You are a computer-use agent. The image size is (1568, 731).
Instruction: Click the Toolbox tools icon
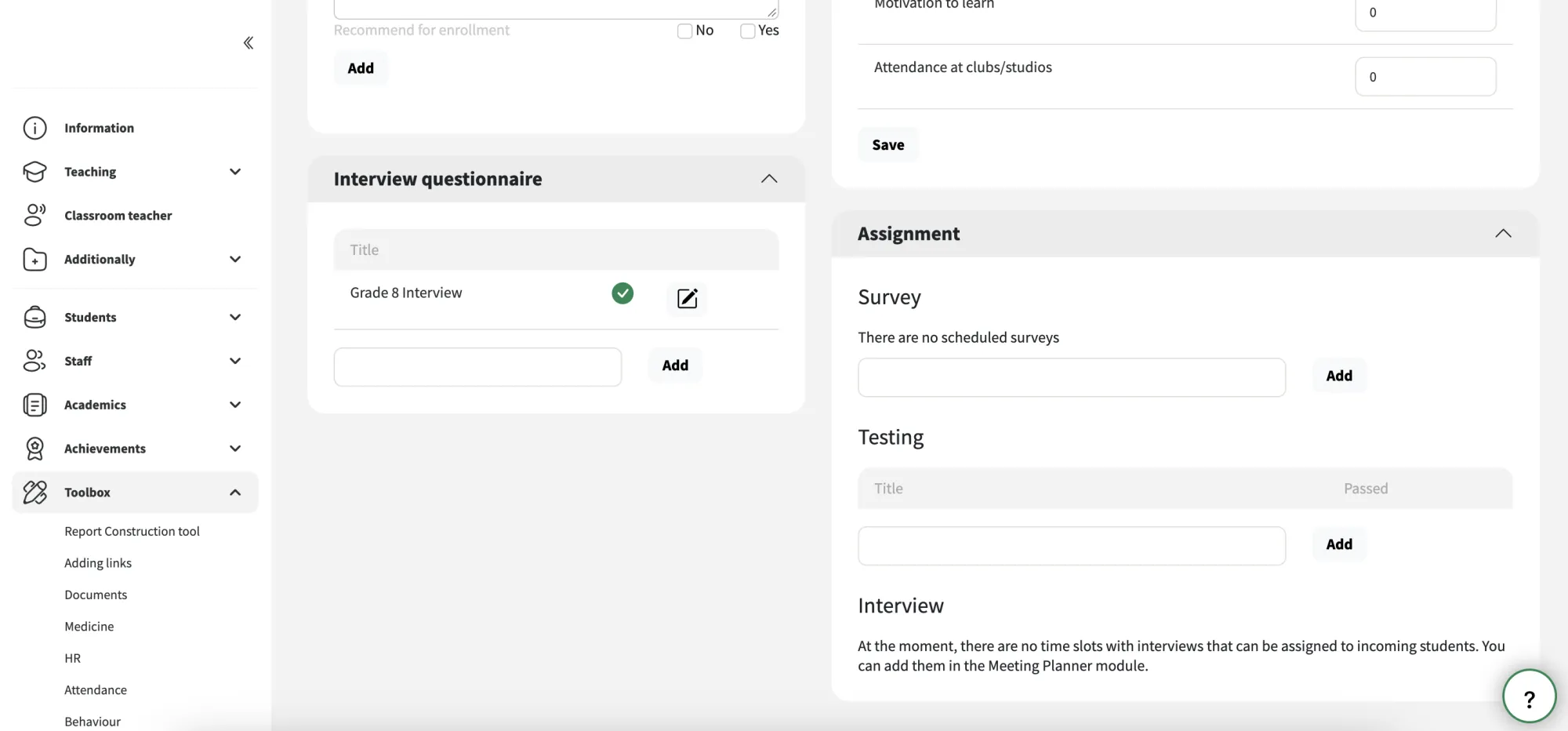click(x=34, y=493)
